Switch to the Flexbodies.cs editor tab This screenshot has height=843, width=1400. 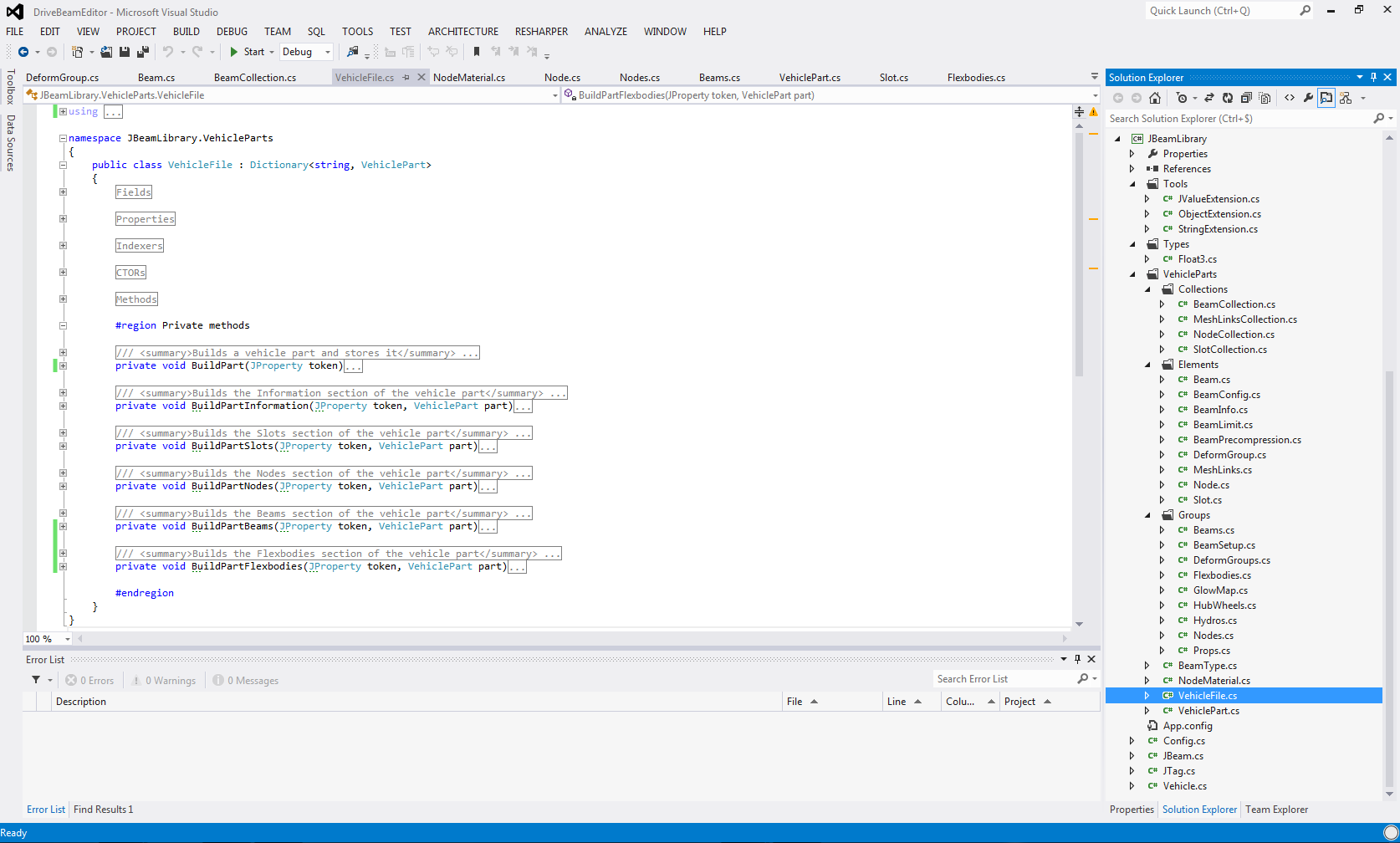[x=976, y=78]
